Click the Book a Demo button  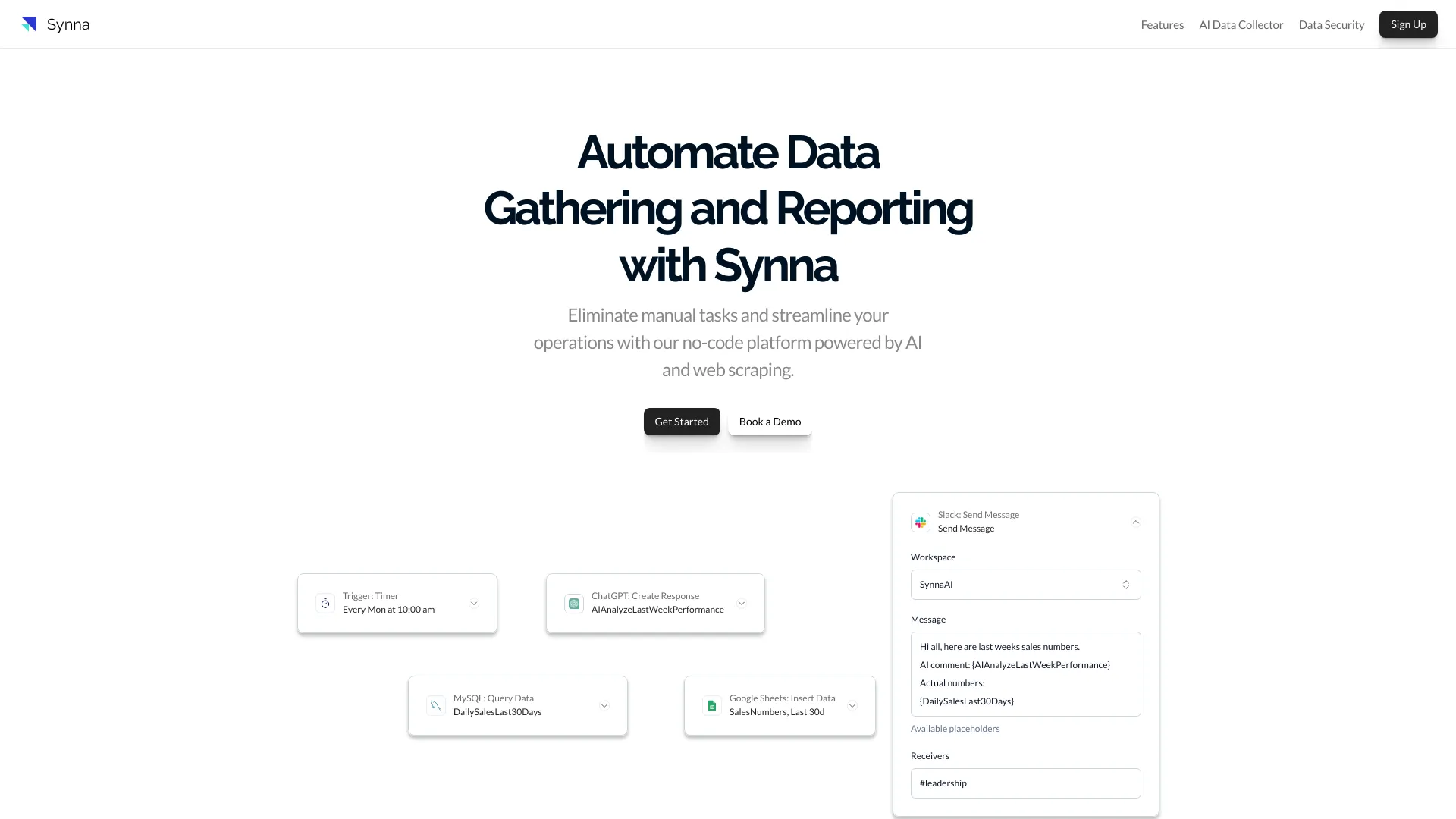770,421
